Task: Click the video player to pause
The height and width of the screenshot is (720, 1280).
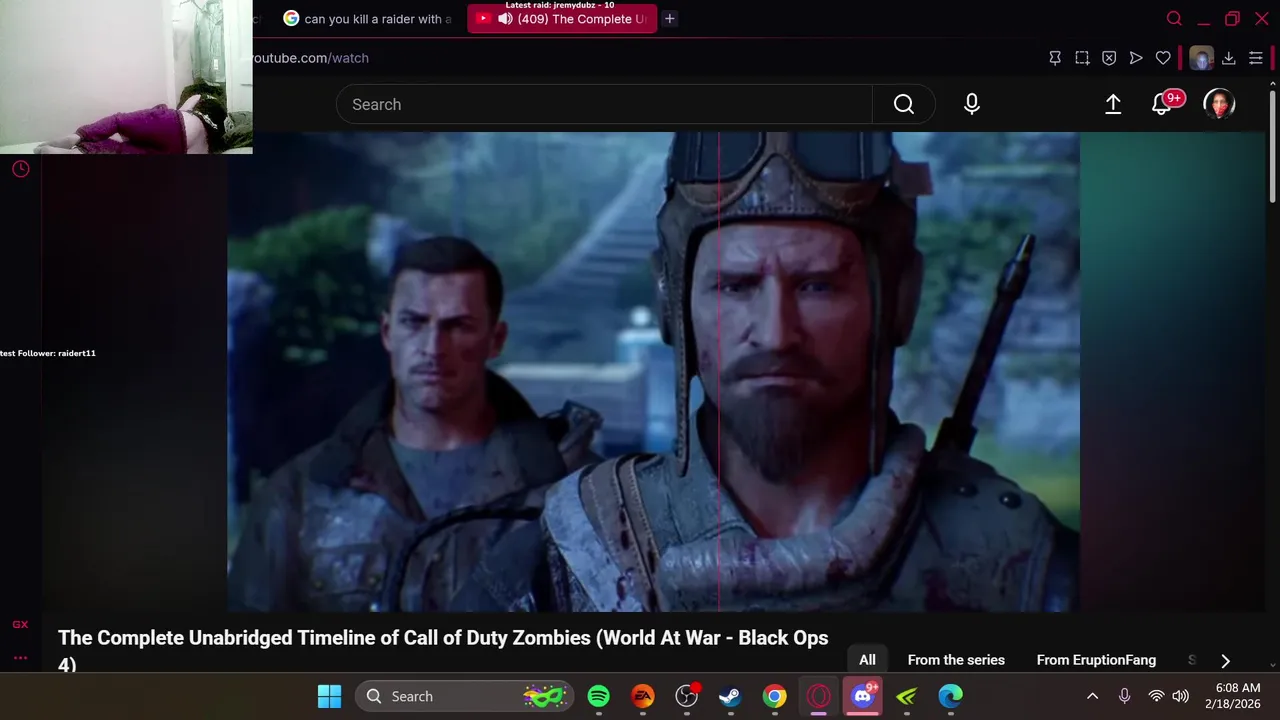Action: pyautogui.click(x=654, y=372)
